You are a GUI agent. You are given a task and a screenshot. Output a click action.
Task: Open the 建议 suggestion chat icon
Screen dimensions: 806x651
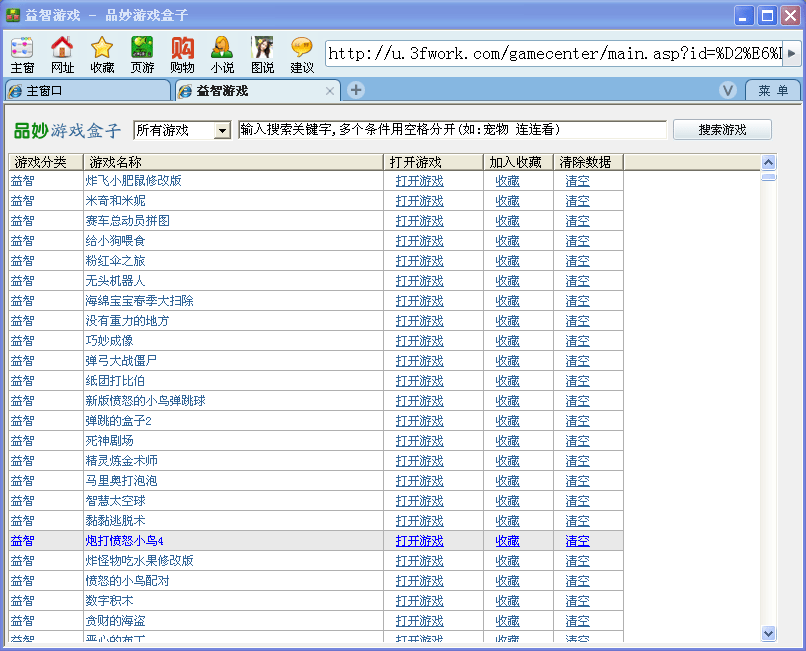tap(302, 53)
